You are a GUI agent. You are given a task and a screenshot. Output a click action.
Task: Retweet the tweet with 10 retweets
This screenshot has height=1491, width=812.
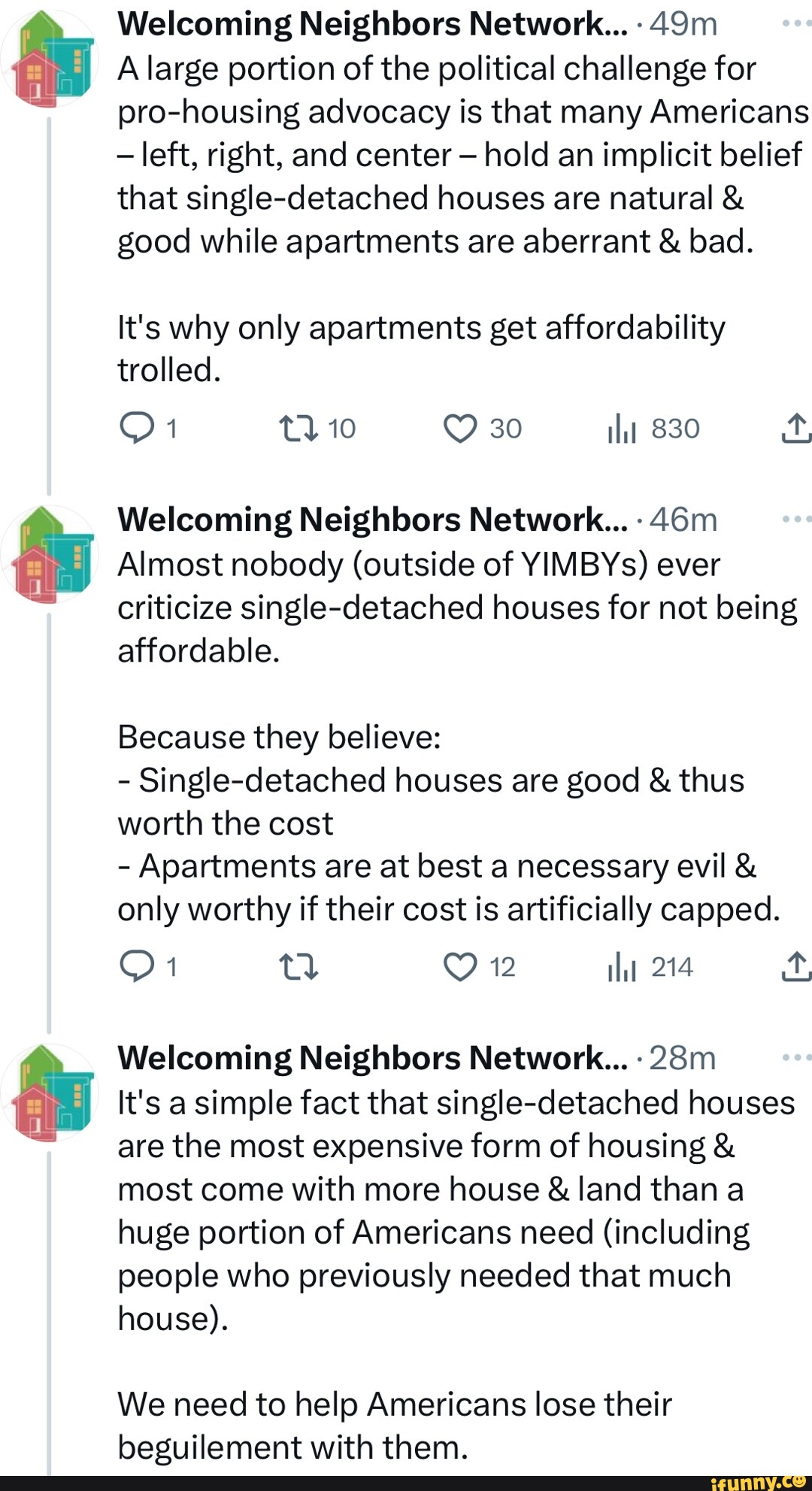point(299,429)
